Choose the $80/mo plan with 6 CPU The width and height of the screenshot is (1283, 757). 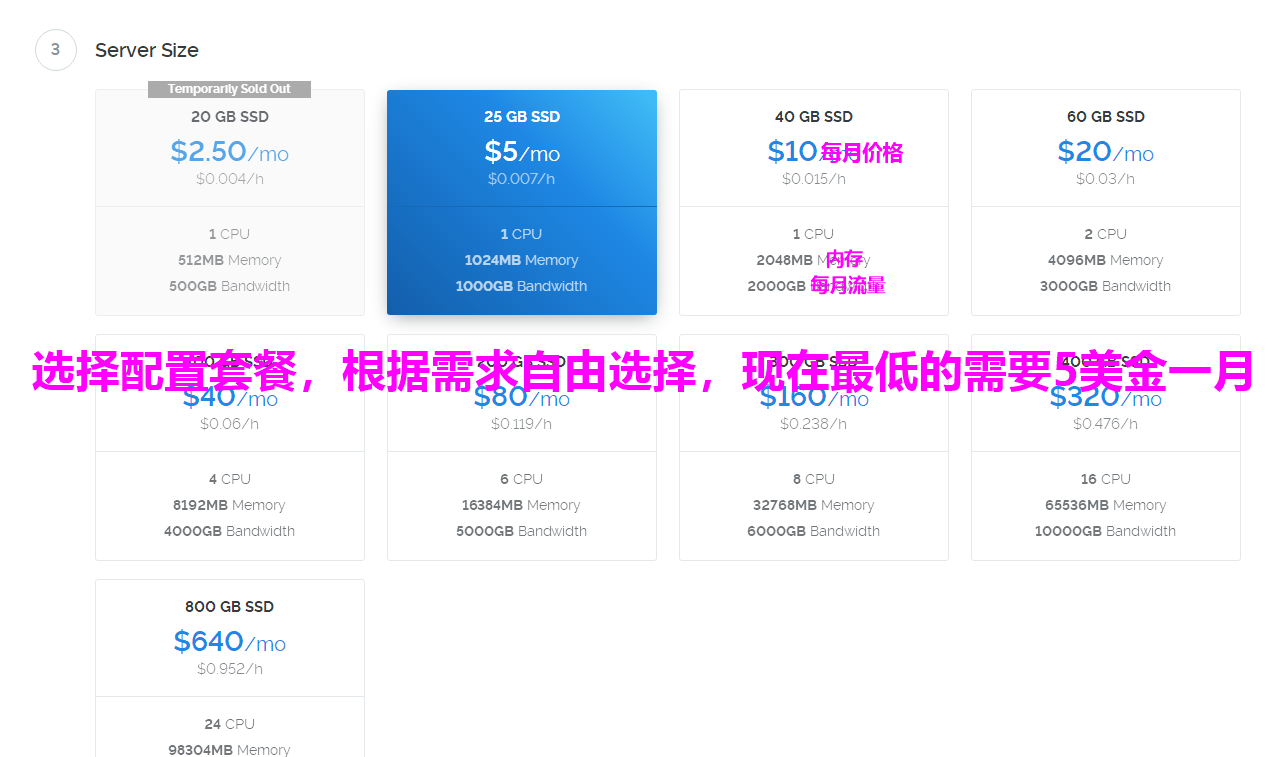pos(522,447)
